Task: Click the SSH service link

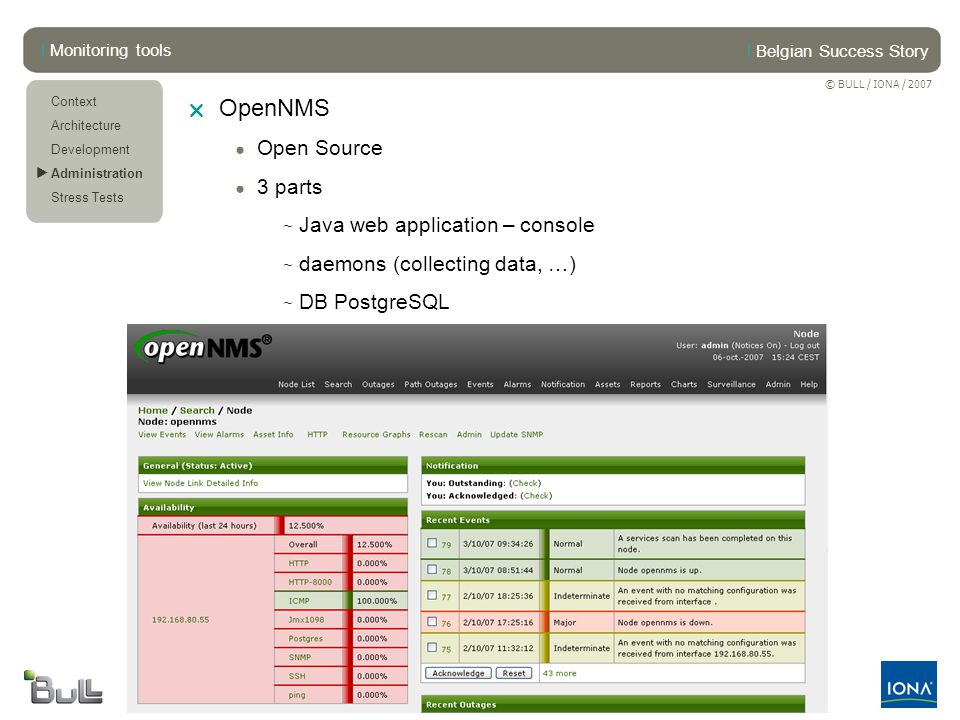Action: click(296, 676)
